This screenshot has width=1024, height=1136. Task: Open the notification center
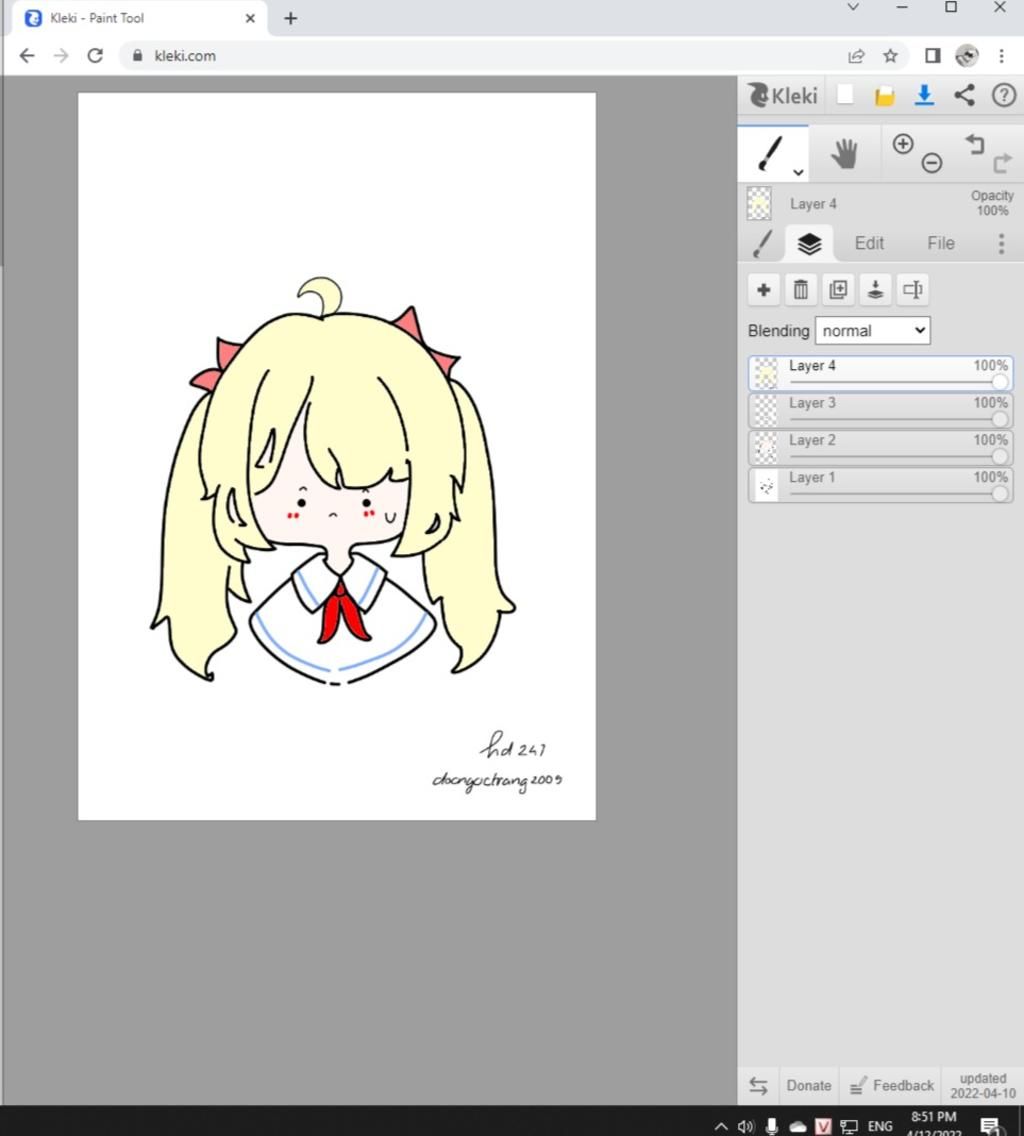pos(991,1125)
